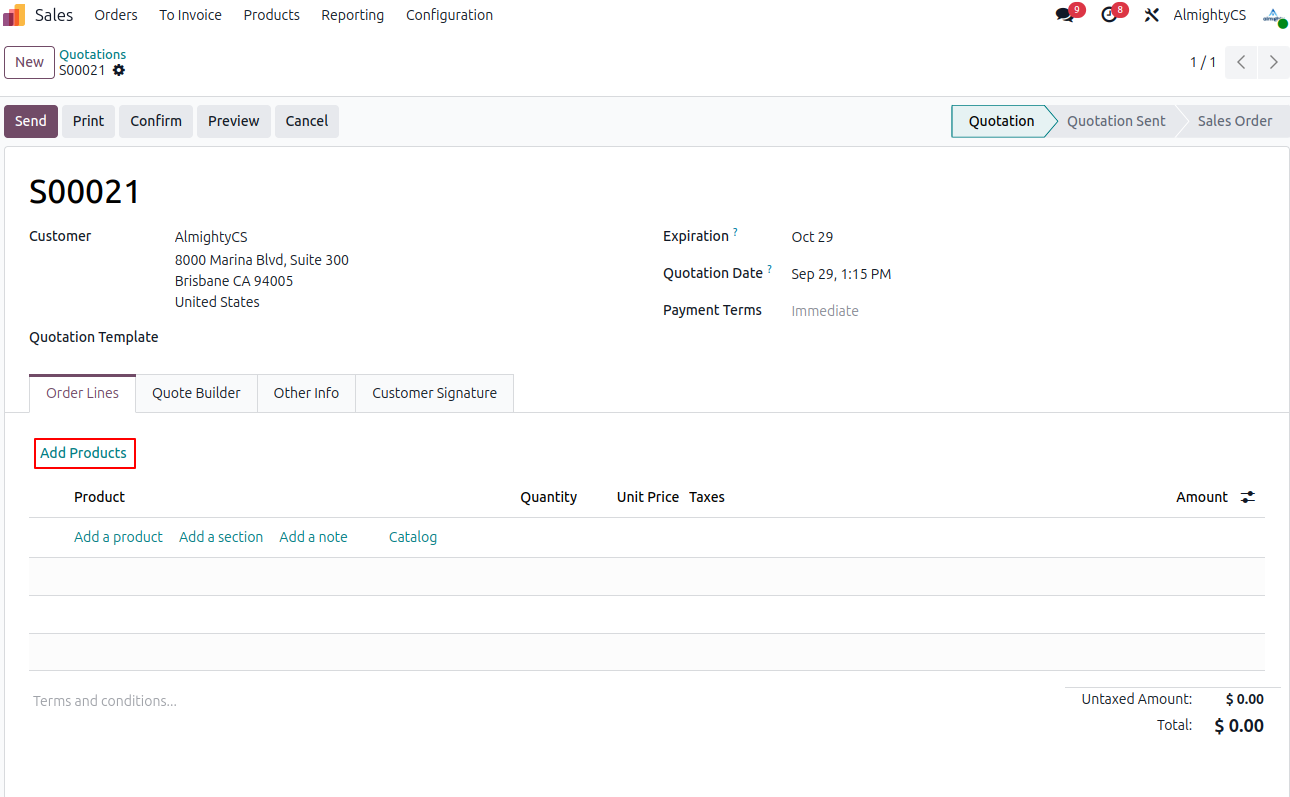This screenshot has height=797, width=1290.
Task: Click the Send button
Action: click(x=31, y=121)
